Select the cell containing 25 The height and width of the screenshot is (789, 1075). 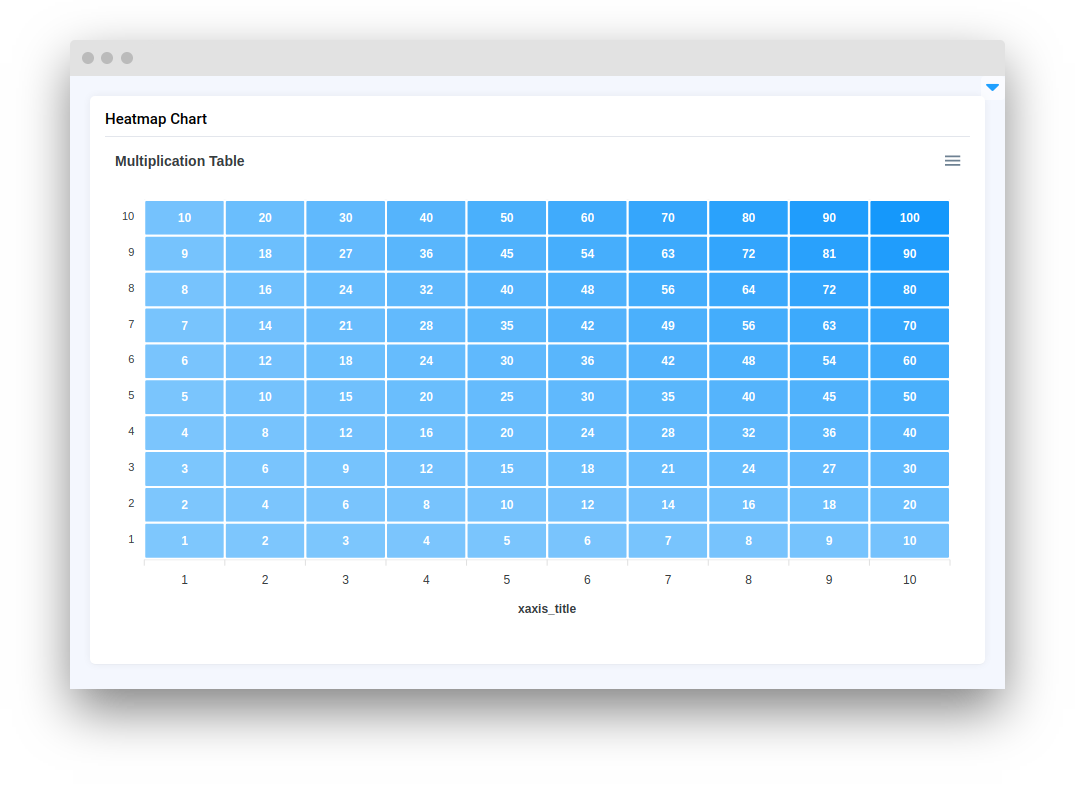coord(506,396)
